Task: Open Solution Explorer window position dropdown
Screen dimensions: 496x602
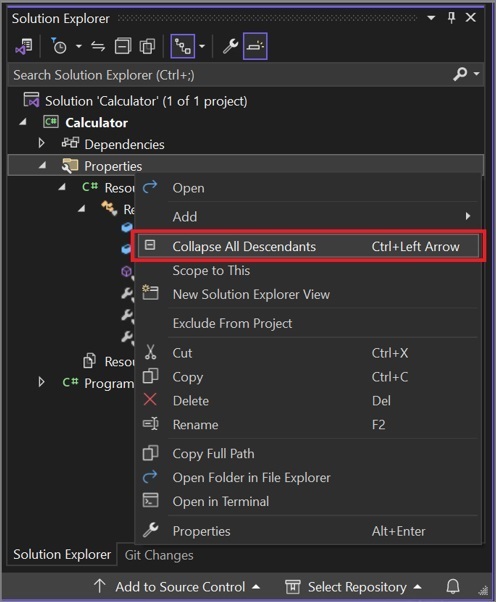Action: [431, 18]
